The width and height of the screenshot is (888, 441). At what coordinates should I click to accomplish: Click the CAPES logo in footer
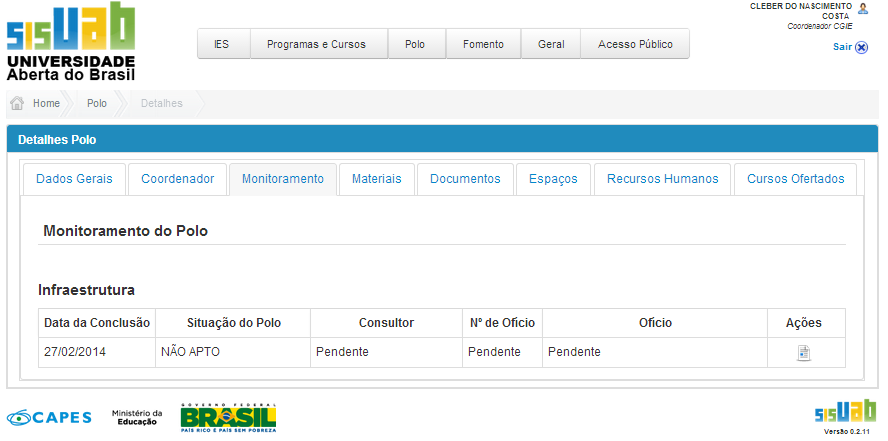coord(49,416)
